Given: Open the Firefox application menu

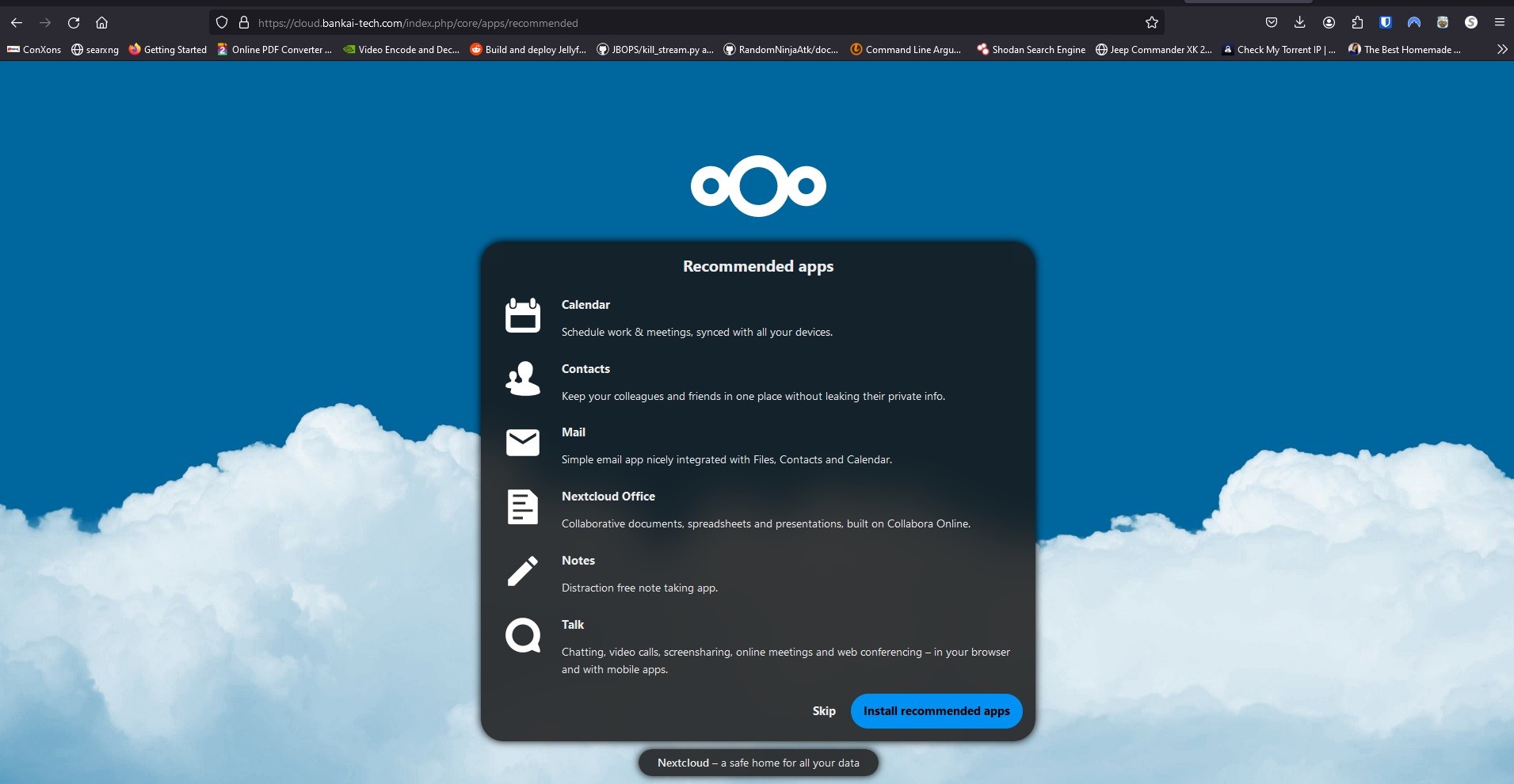Looking at the screenshot, I should click(x=1500, y=22).
